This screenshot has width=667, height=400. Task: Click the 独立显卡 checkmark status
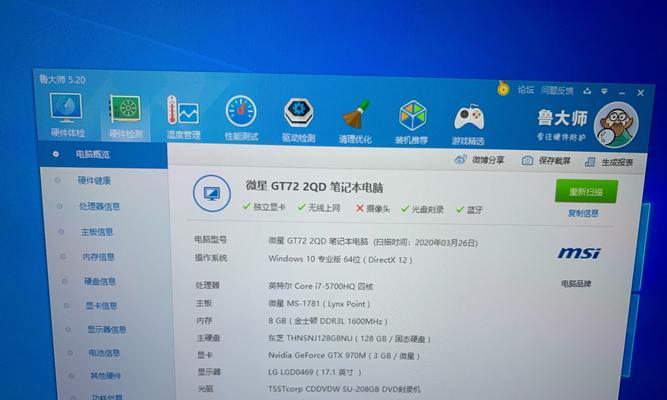[x=264, y=207]
